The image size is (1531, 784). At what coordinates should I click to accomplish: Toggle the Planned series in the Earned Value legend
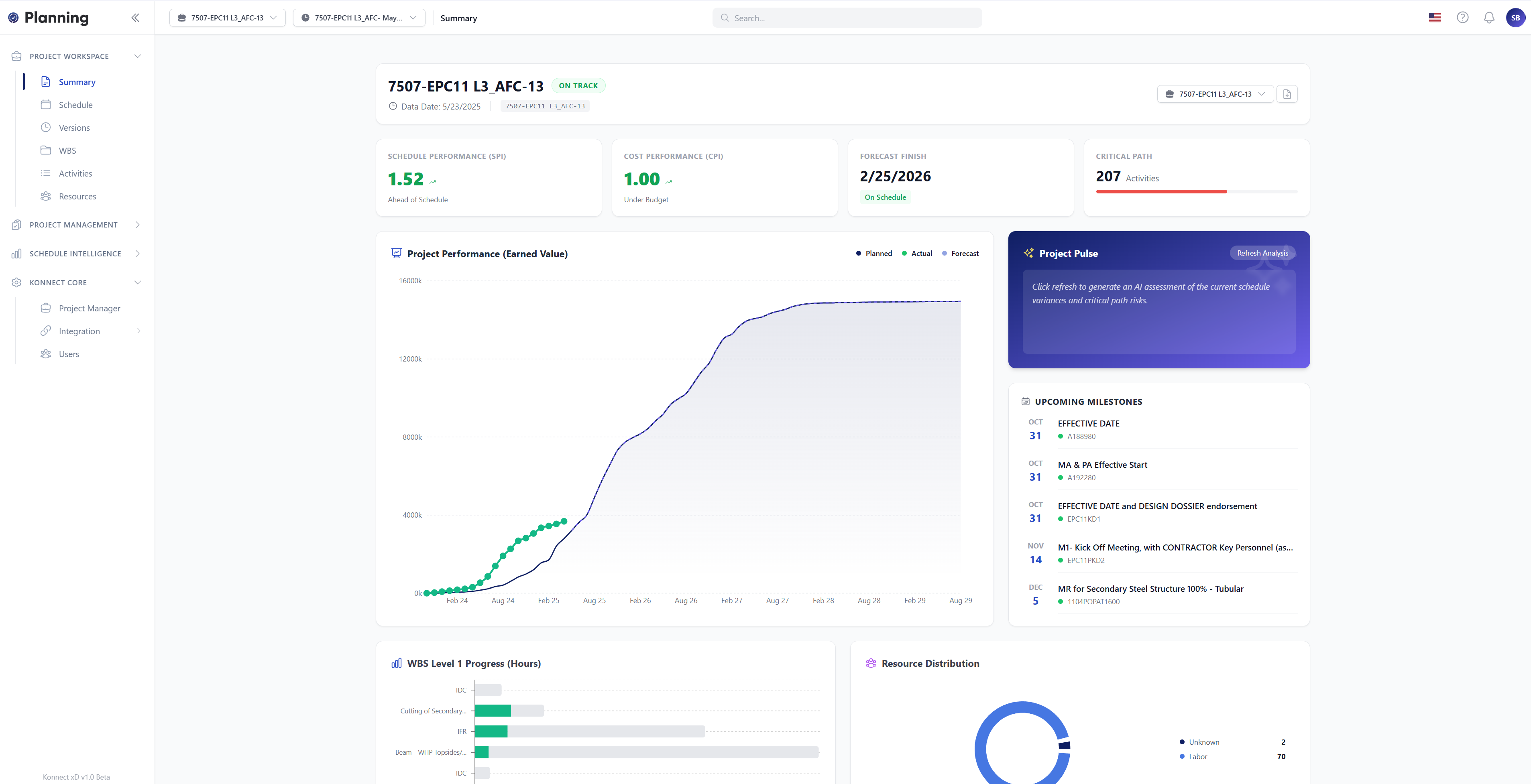(x=874, y=253)
